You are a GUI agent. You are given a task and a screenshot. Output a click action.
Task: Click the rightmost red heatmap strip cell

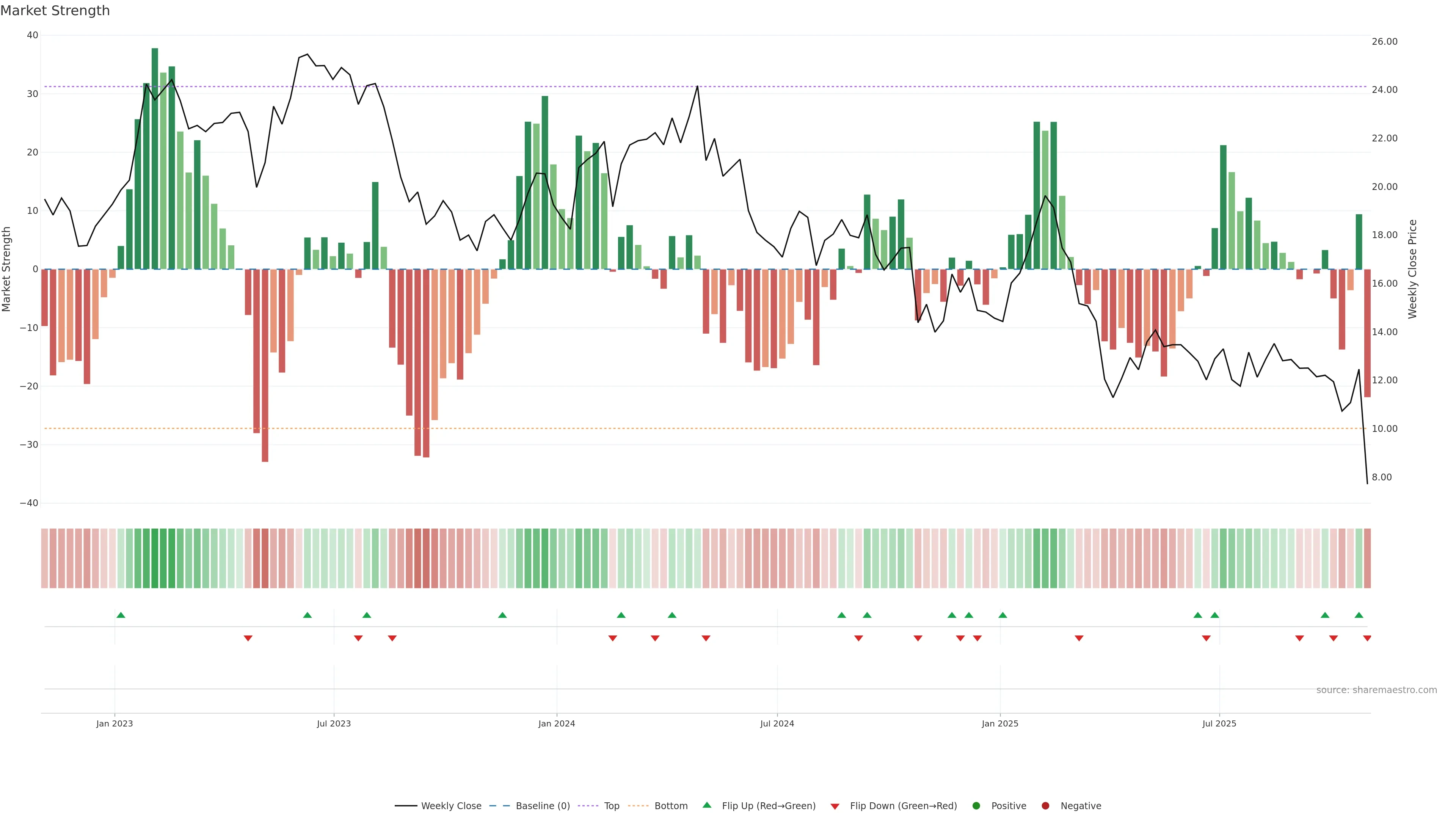coord(1367,559)
